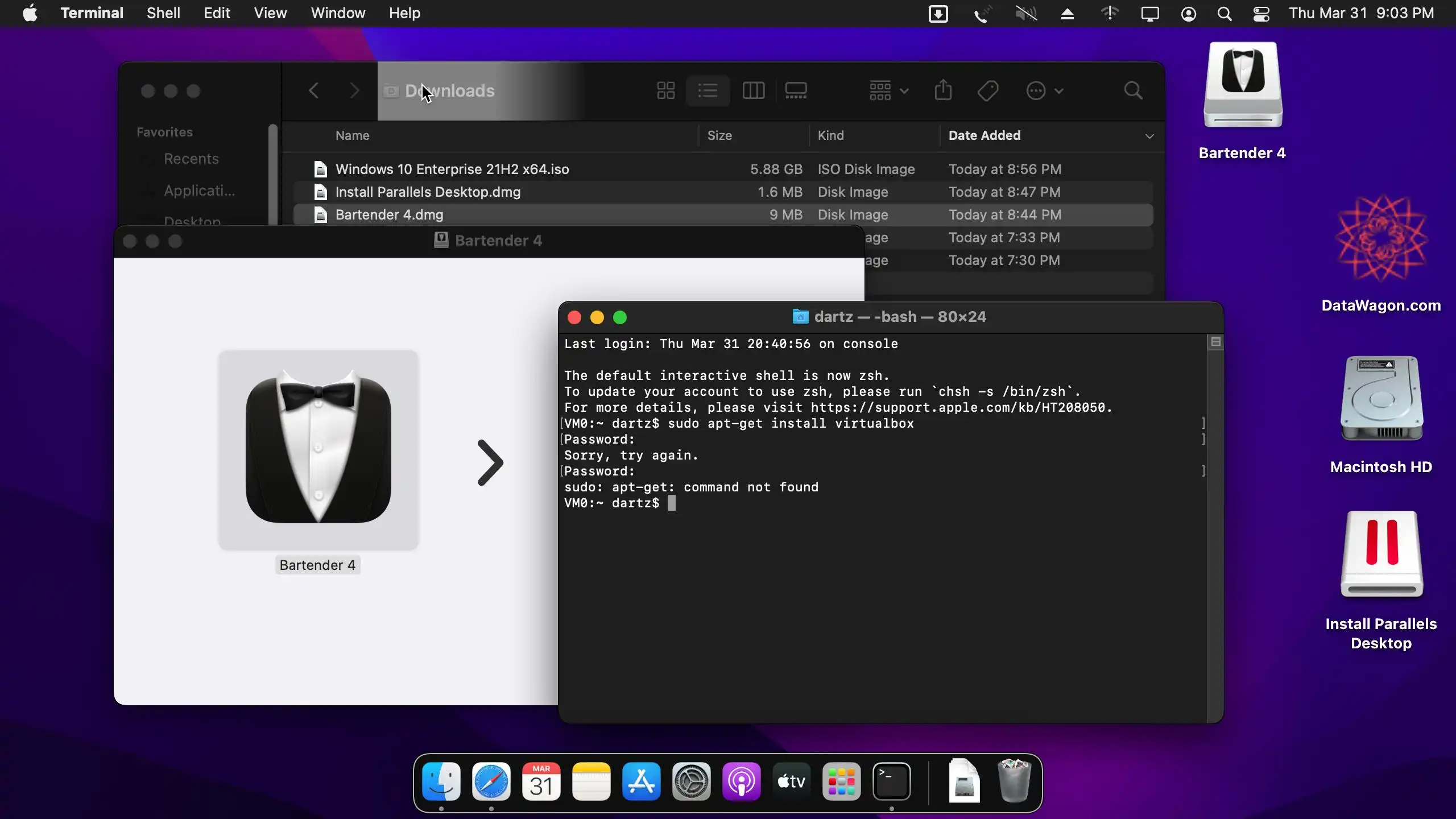
Task: Open the Shell menu
Action: pos(163,13)
